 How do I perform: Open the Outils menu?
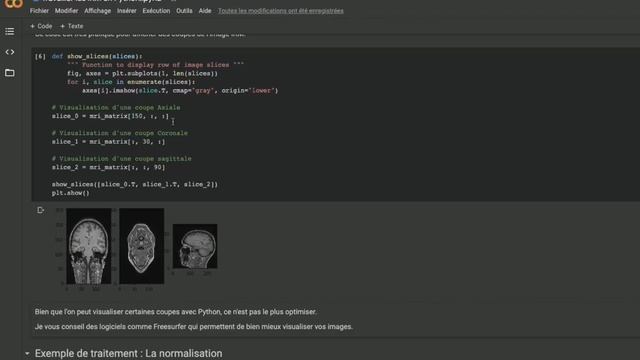click(x=184, y=11)
